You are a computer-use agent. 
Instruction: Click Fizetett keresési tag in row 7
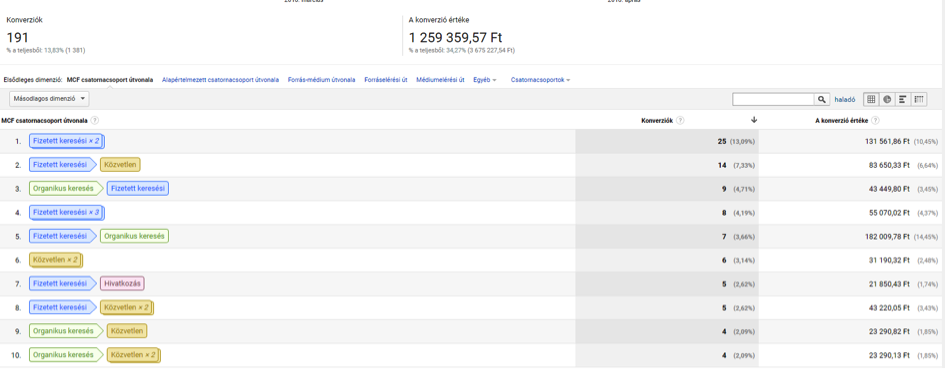(x=62, y=283)
